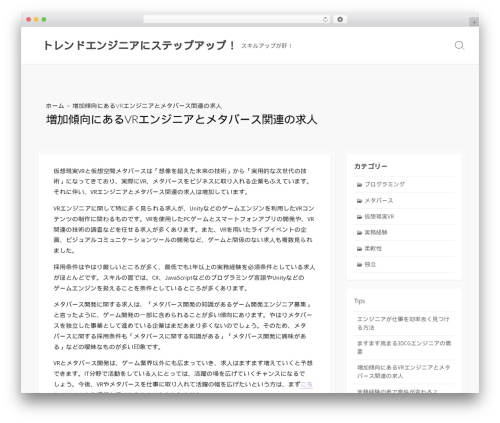Click the ホーム breadcrumb link
The width and height of the screenshot is (500, 423).
click(x=55, y=106)
